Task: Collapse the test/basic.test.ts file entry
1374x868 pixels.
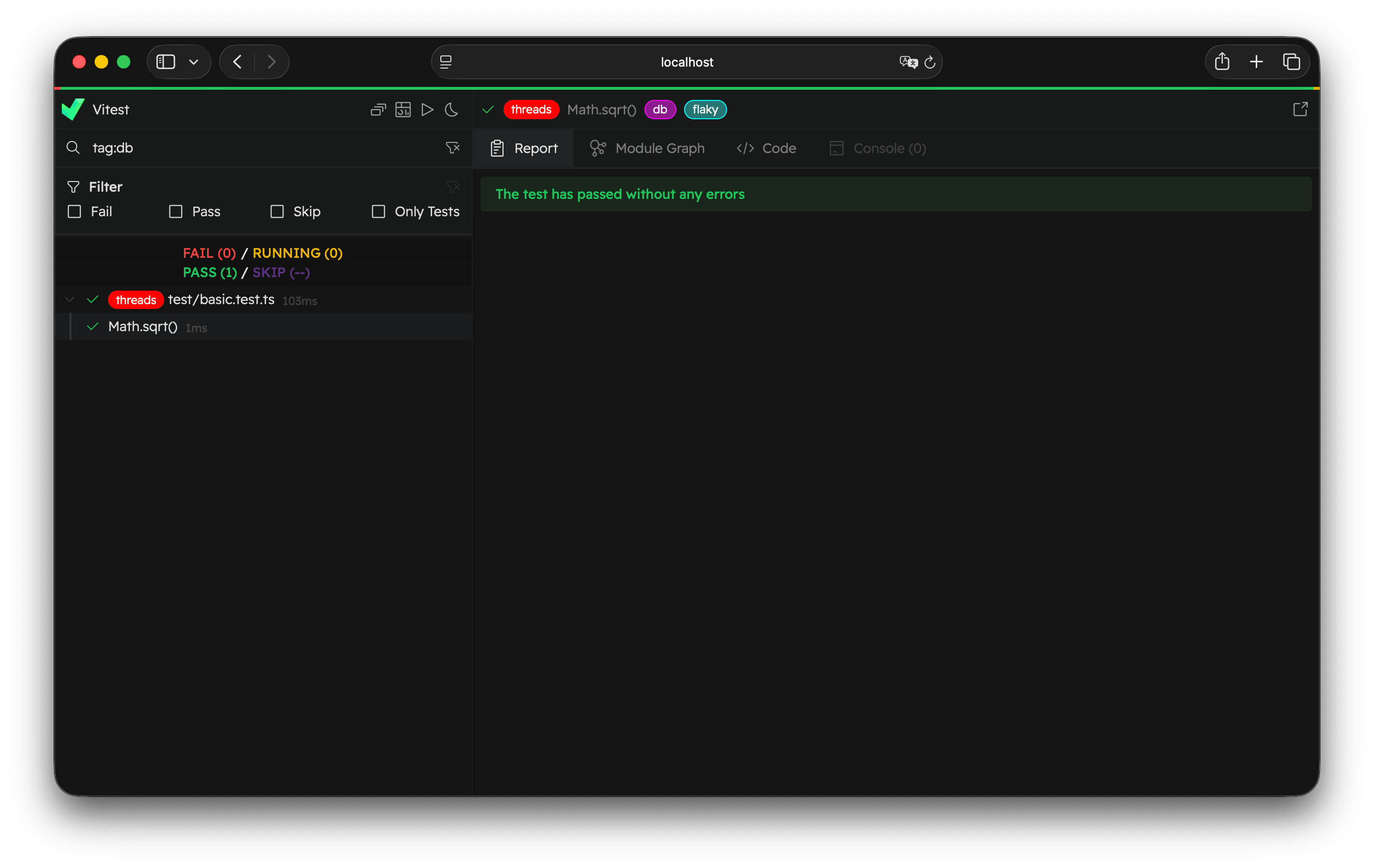Action: pyautogui.click(x=69, y=299)
